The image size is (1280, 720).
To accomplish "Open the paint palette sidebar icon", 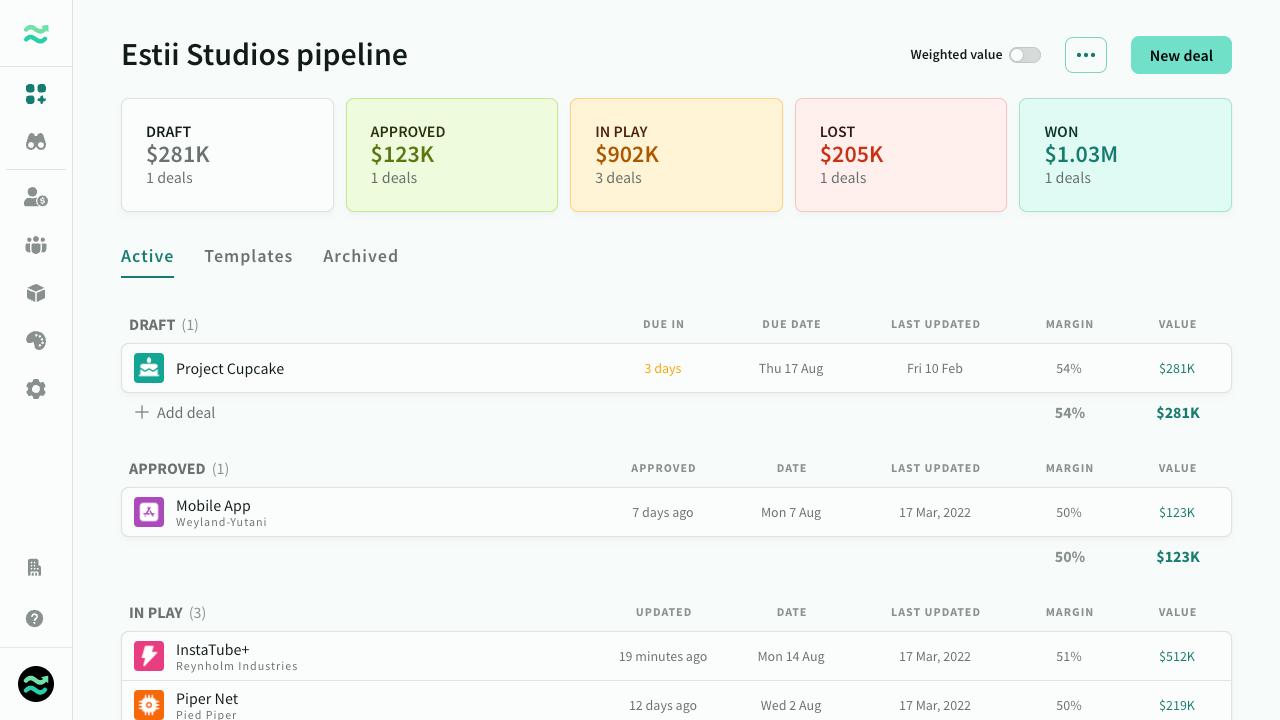I will pyautogui.click(x=36, y=341).
